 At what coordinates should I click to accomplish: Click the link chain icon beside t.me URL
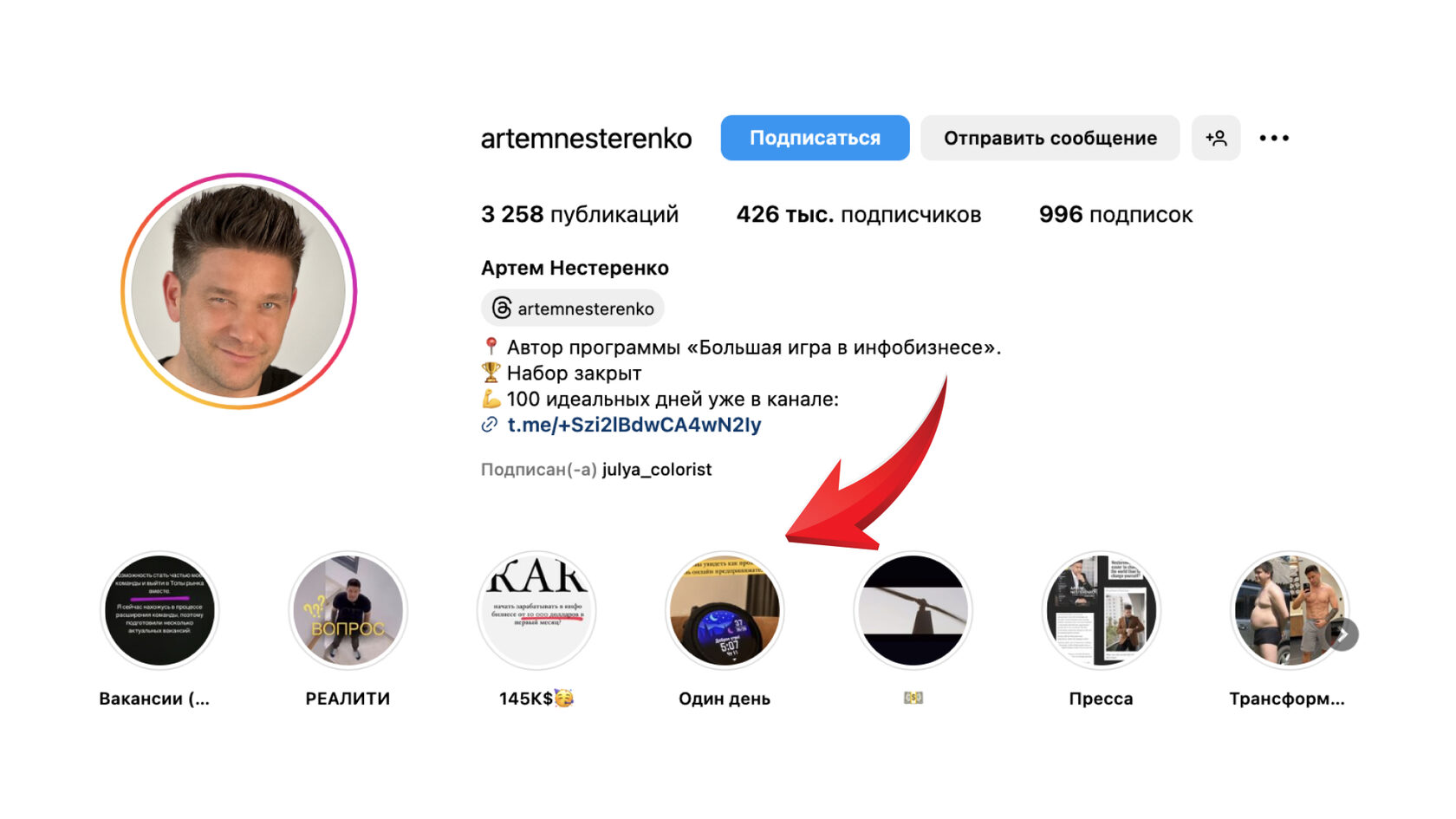pyautogui.click(x=490, y=425)
